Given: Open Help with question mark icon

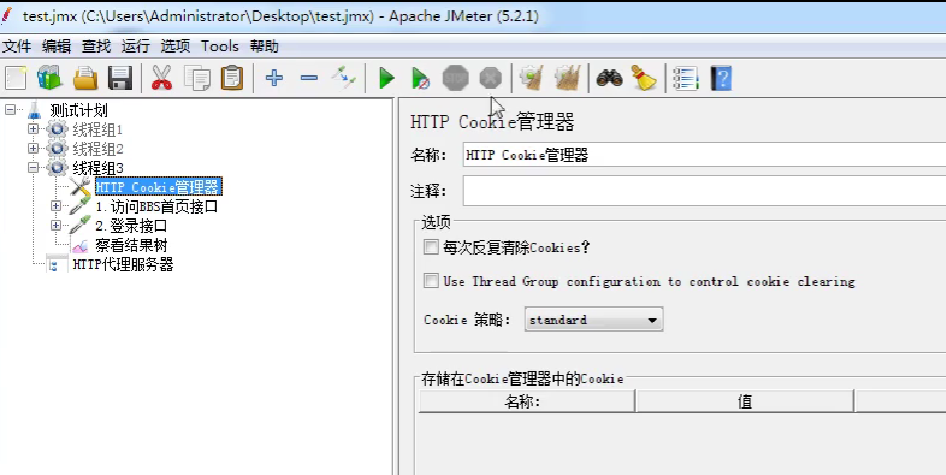Looking at the screenshot, I should [722, 78].
